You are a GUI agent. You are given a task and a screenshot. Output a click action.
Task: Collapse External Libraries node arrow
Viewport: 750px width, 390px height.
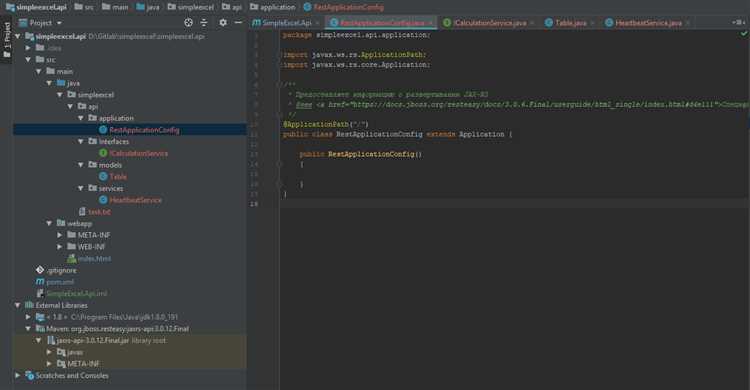[18, 305]
